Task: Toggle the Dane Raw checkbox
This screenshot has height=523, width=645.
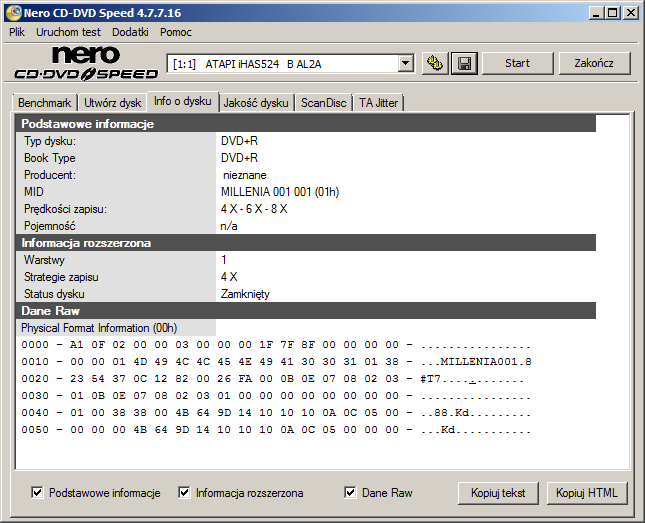Action: 350,492
